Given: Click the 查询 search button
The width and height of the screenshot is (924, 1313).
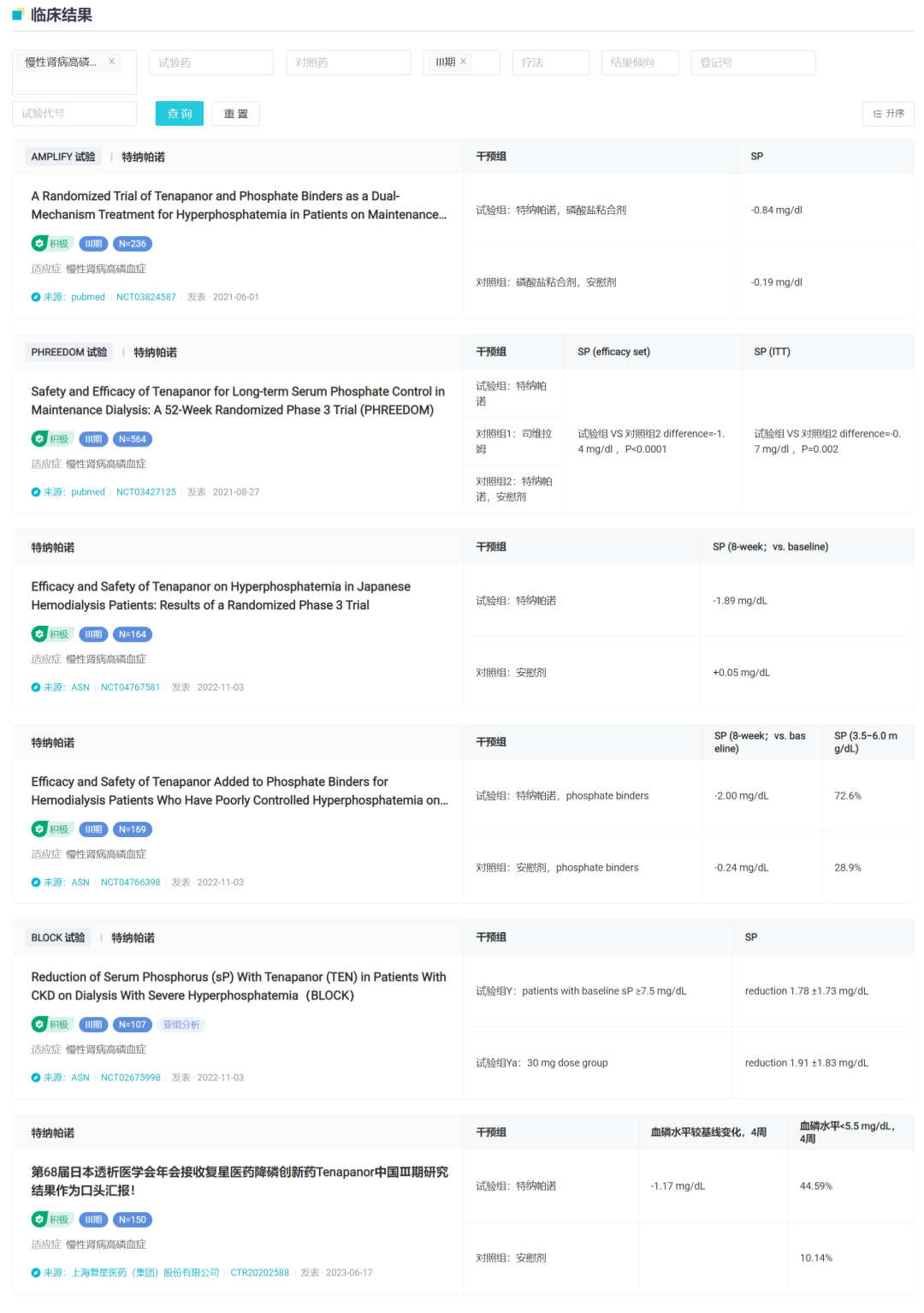Looking at the screenshot, I should [x=179, y=114].
